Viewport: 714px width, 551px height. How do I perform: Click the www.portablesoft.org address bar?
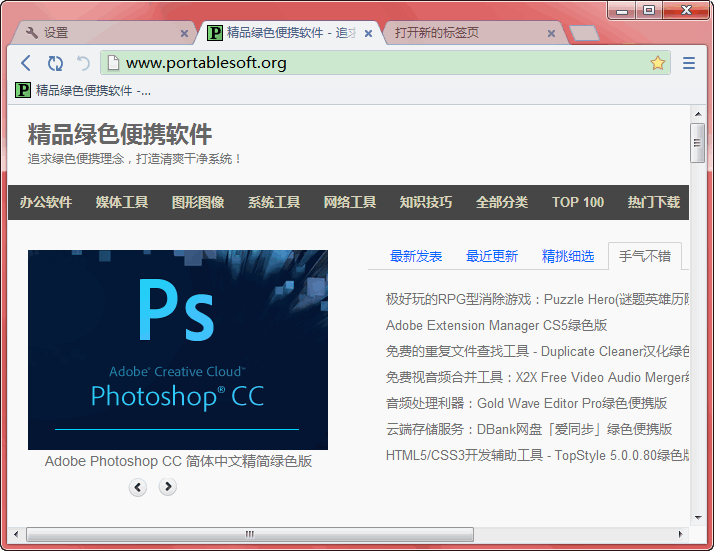pos(380,63)
